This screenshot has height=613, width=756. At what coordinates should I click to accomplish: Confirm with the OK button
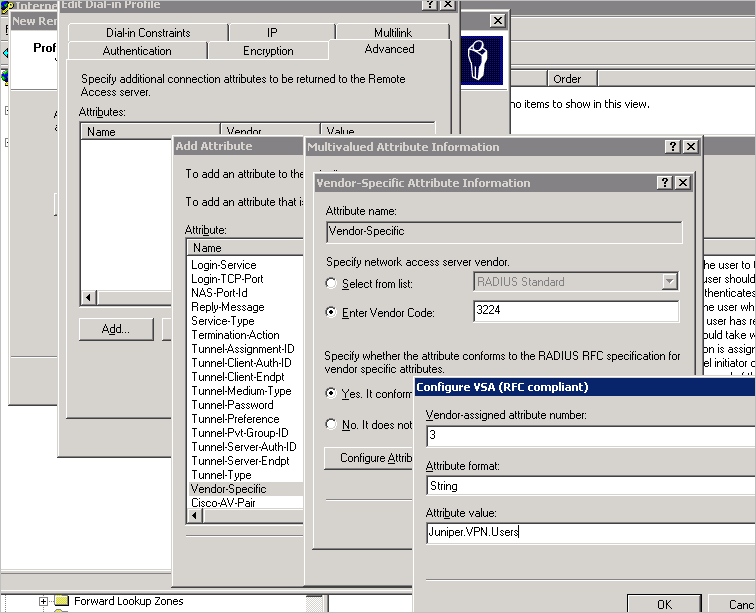pyautogui.click(x=664, y=604)
